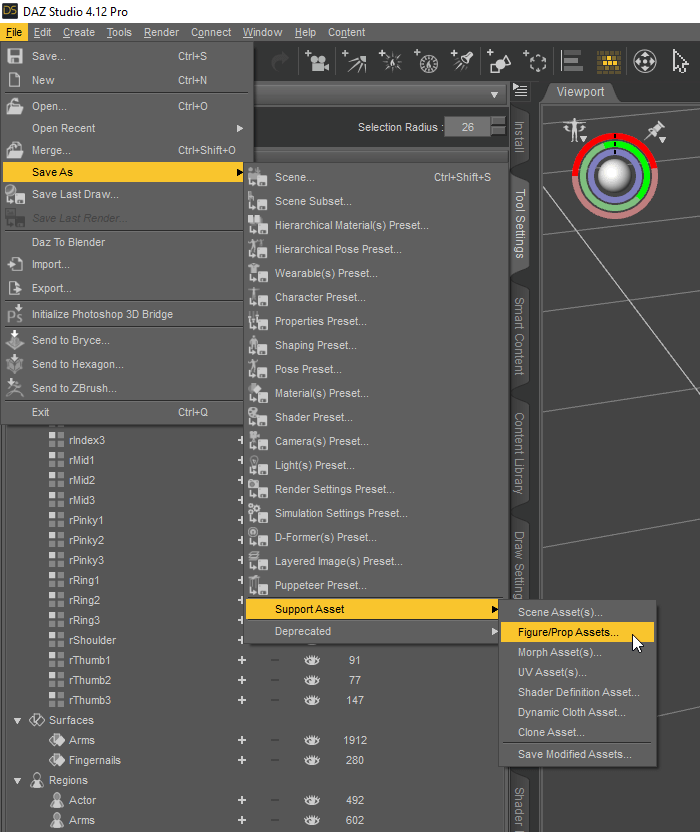Expand the Deprecated submenu

pos(372,631)
